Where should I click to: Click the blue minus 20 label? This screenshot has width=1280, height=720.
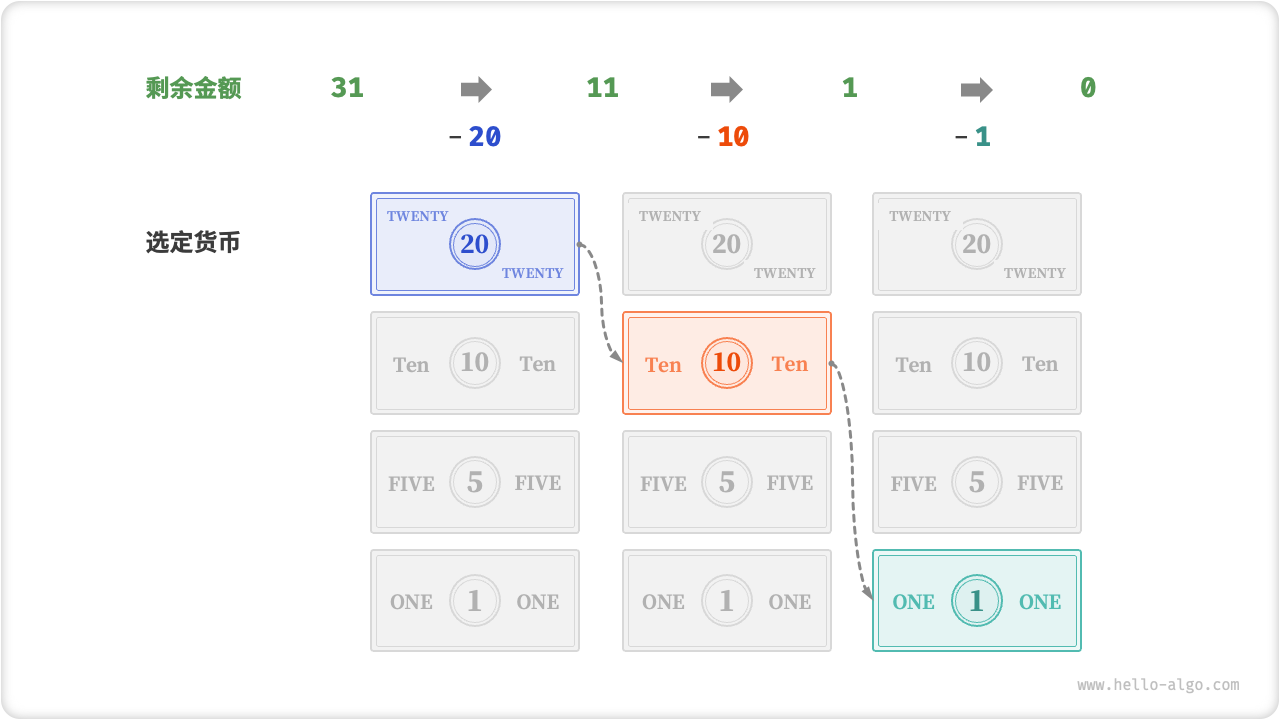click(x=475, y=137)
